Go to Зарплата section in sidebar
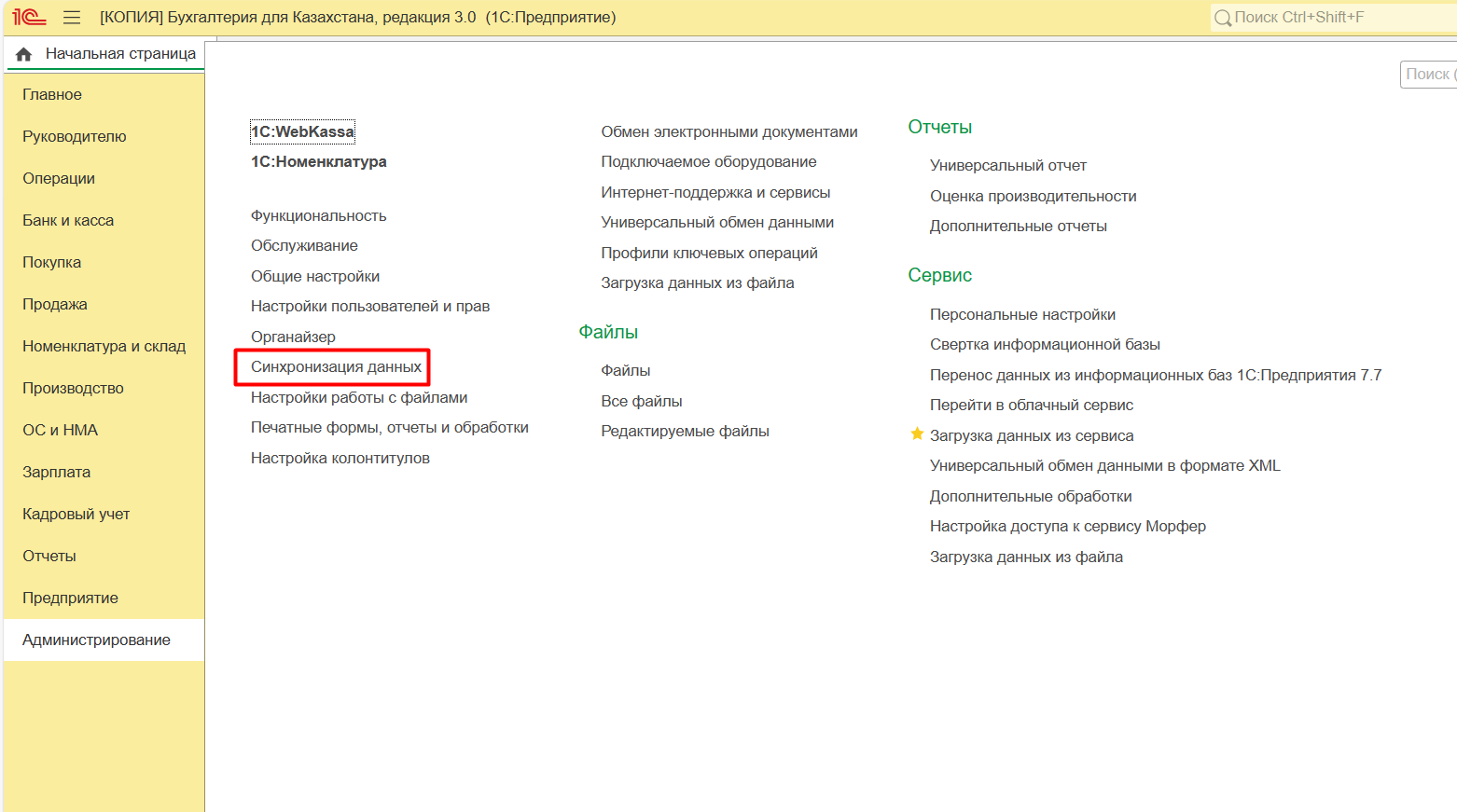This screenshot has height=812, width=1457. 56,472
